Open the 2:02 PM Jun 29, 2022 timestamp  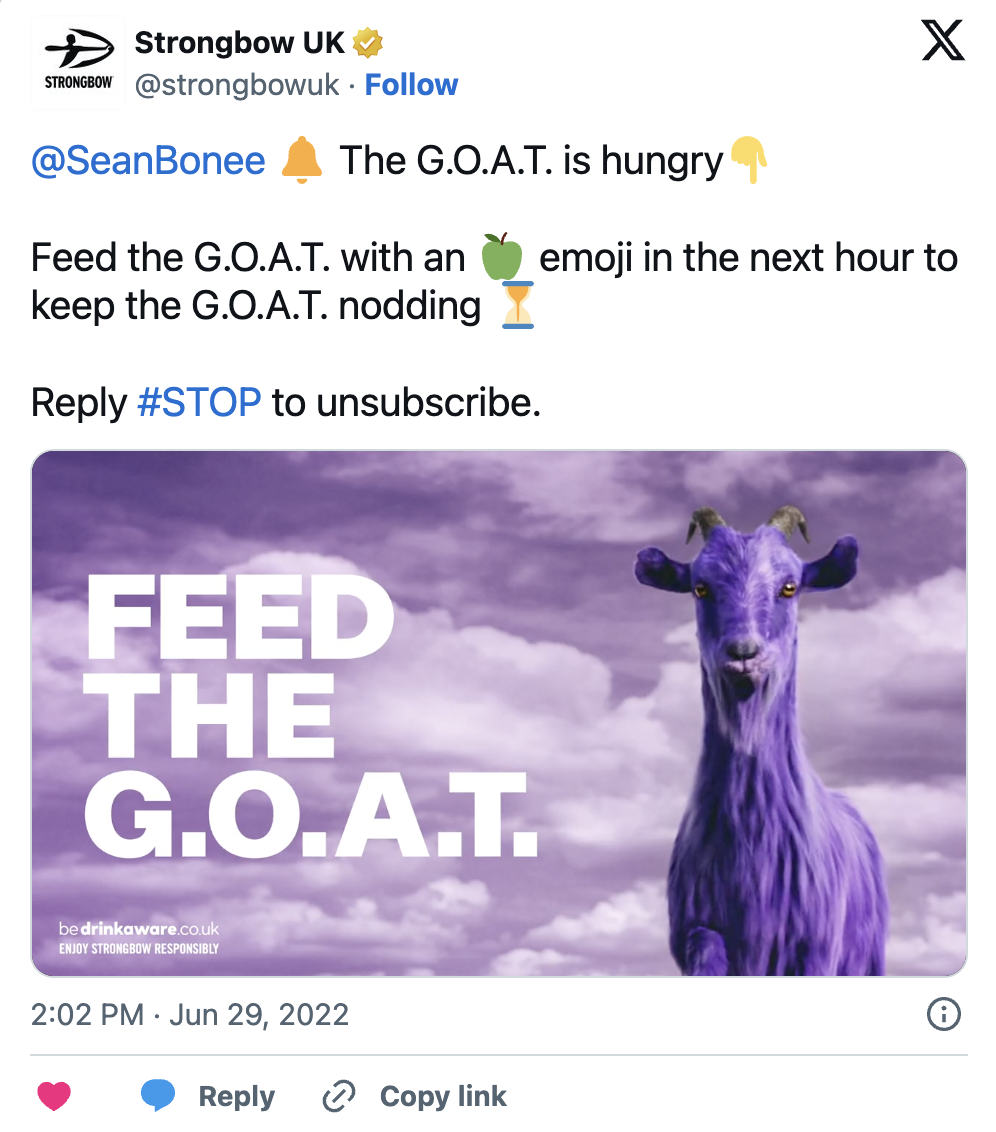pyautogui.click(x=190, y=1014)
